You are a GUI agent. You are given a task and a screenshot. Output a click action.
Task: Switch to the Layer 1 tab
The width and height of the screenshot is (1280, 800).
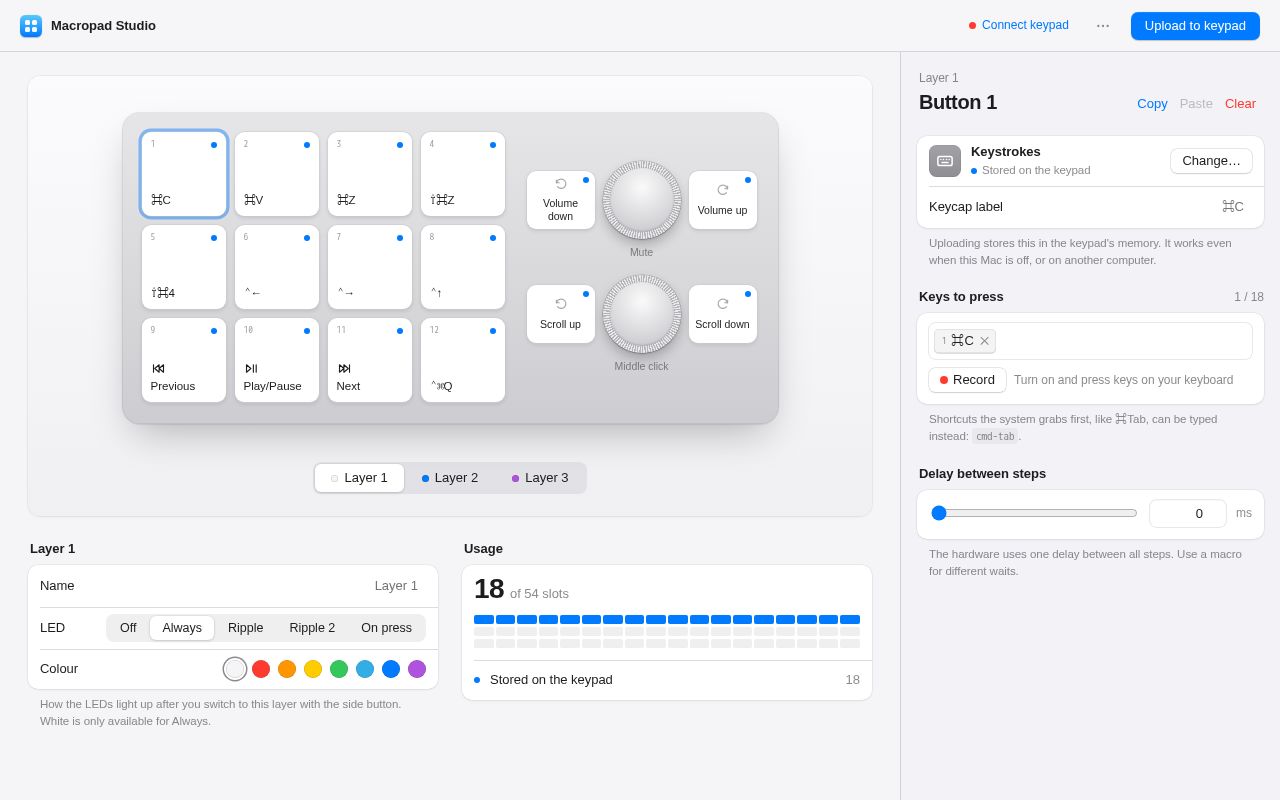point(359,478)
